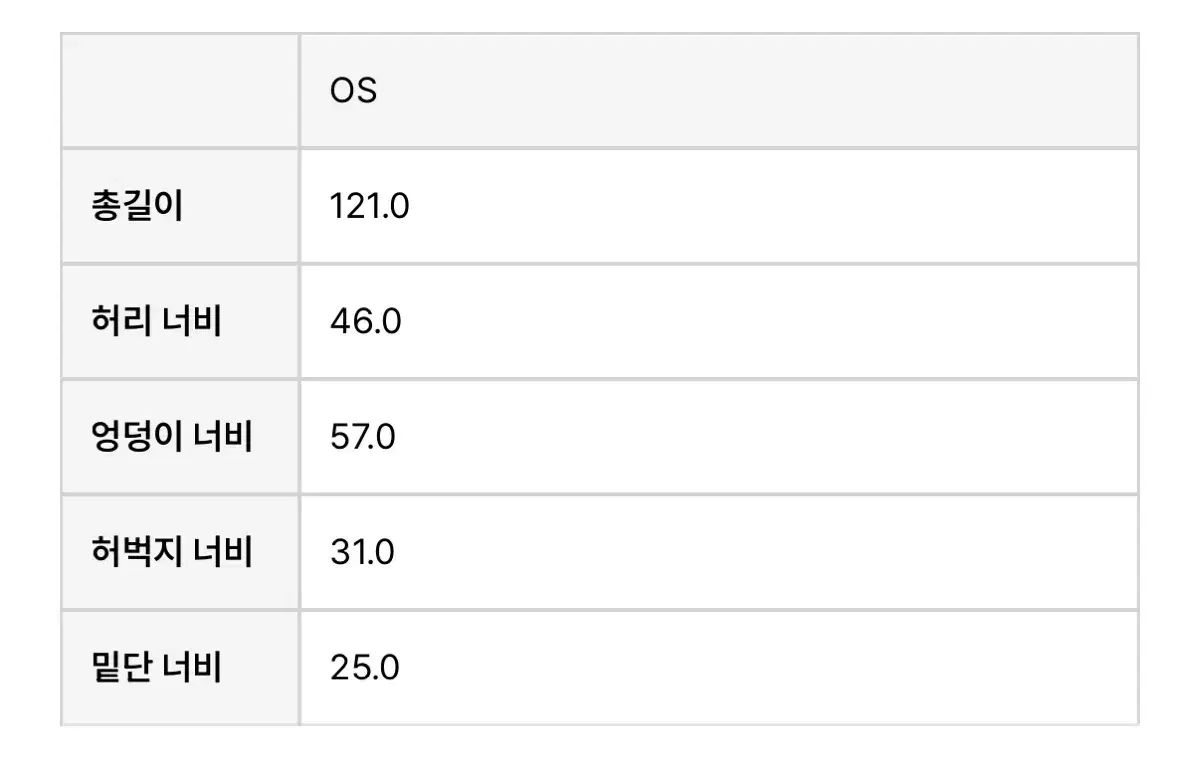
Task: Select the 허벅지 너비 row label
Action: click(x=171, y=552)
